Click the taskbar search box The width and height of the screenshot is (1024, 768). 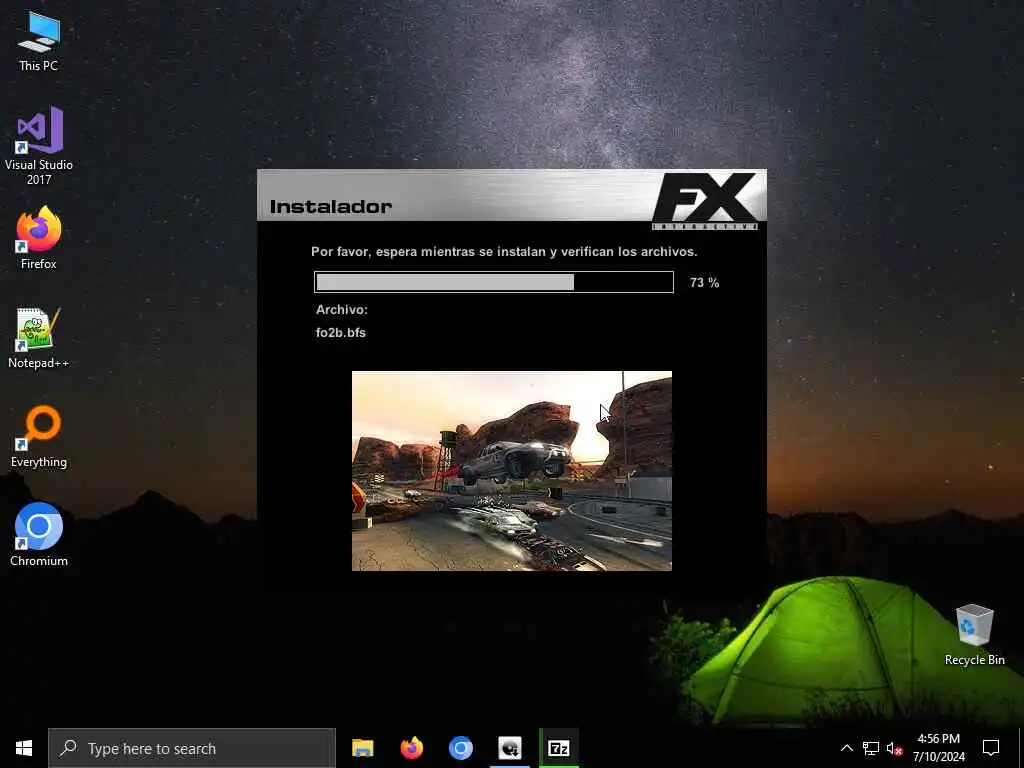(192, 748)
